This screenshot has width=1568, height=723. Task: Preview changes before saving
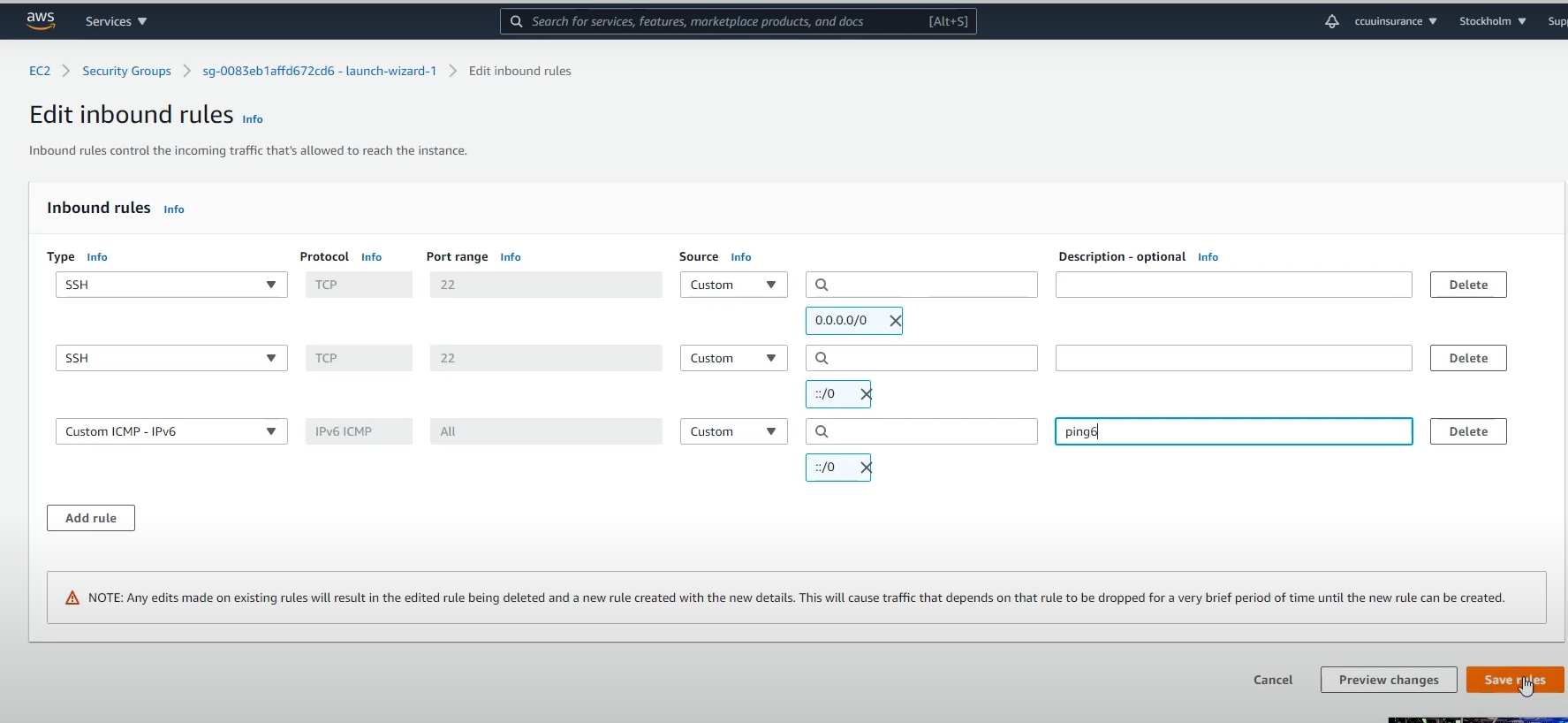[x=1389, y=680]
